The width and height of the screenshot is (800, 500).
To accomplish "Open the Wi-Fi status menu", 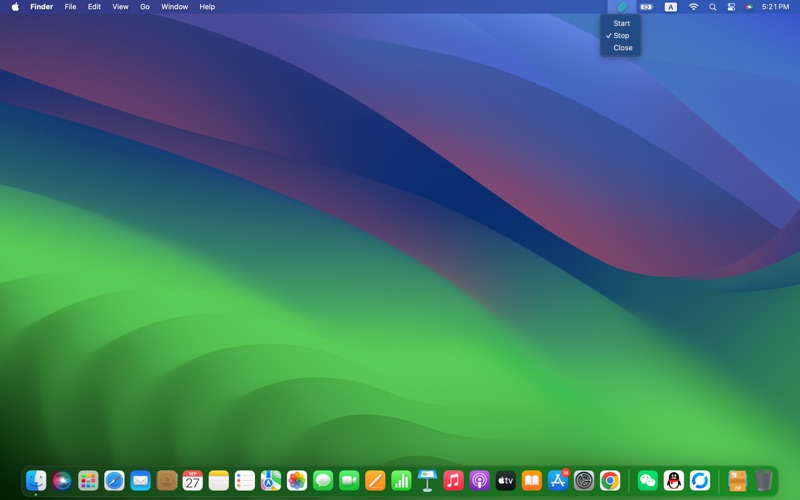I will [x=693, y=7].
